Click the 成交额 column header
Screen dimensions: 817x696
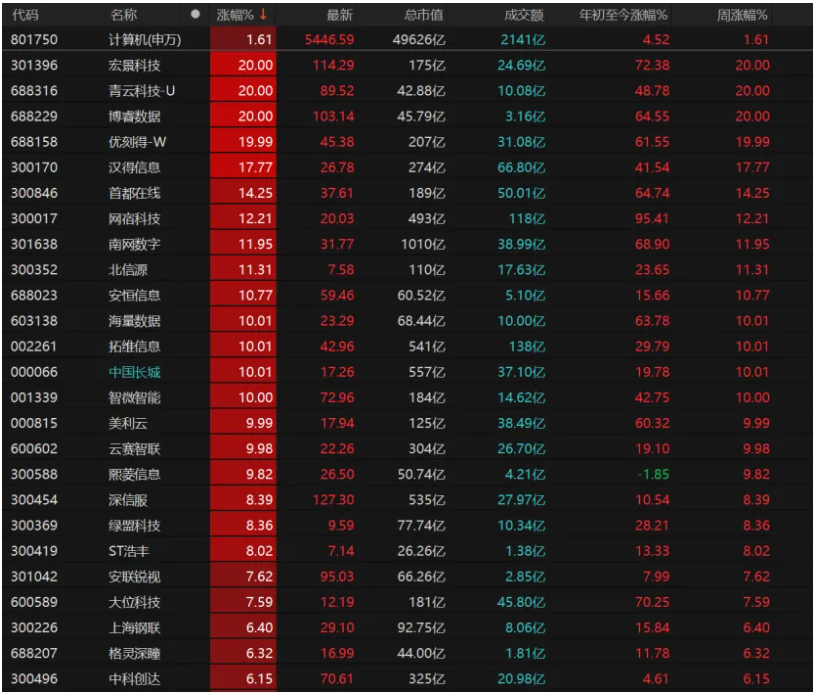click(x=524, y=15)
